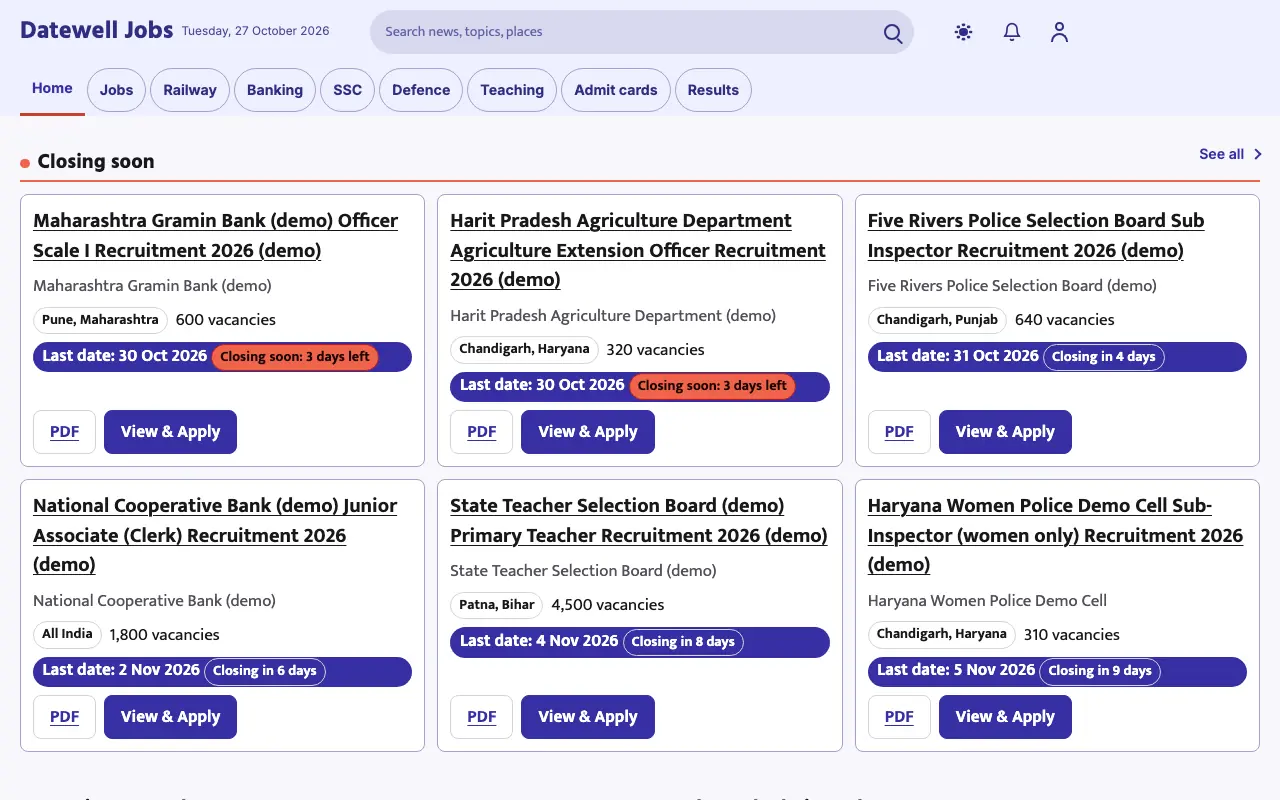Click the search magnifier icon
This screenshot has width=1280, height=800.
(893, 33)
